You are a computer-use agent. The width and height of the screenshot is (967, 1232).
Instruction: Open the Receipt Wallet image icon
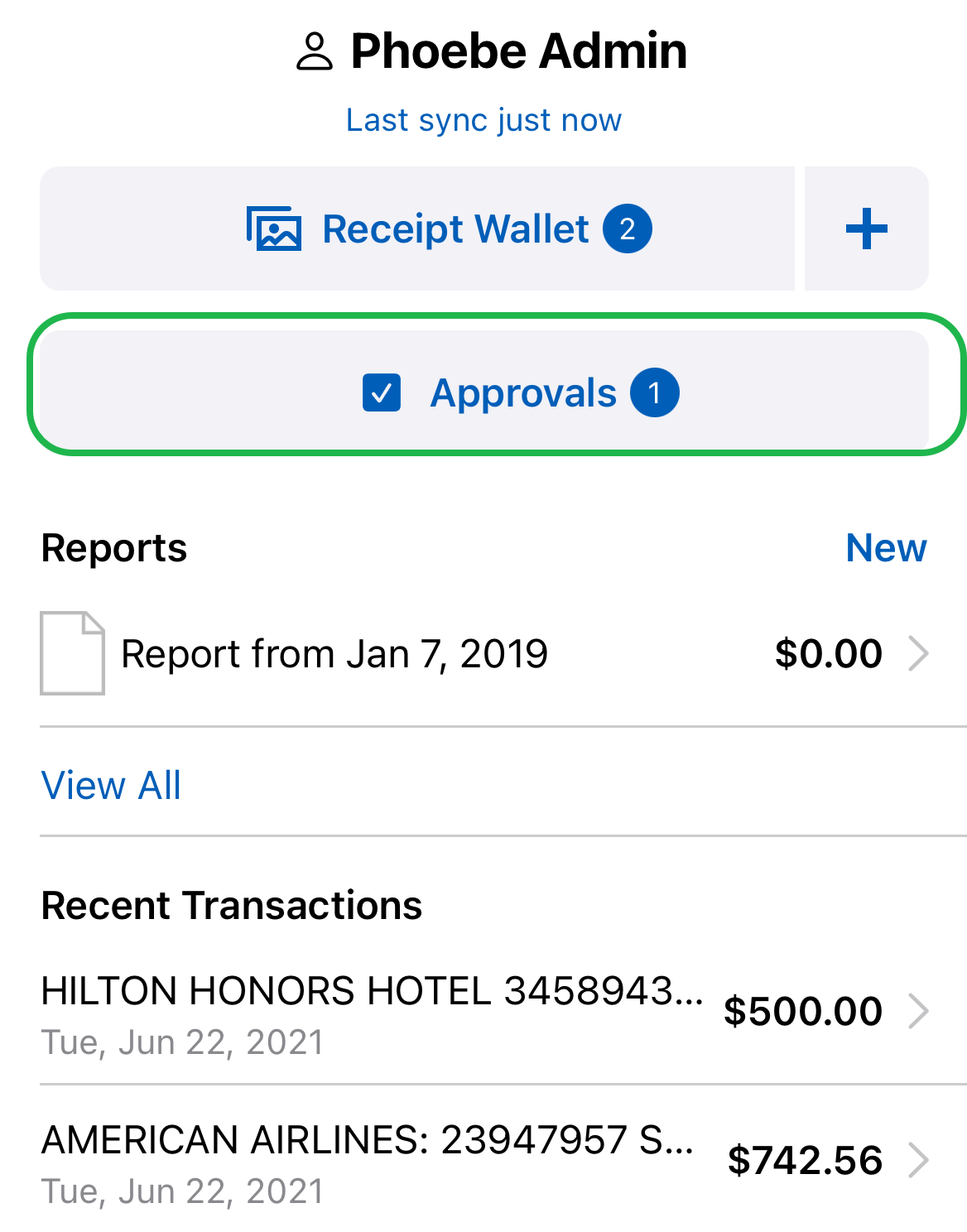pyautogui.click(x=273, y=229)
